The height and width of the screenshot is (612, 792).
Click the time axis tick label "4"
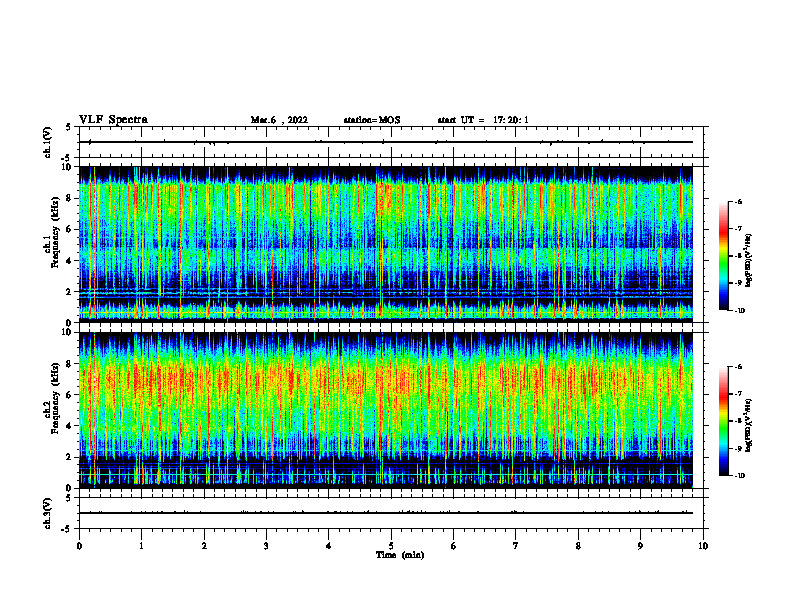[329, 546]
